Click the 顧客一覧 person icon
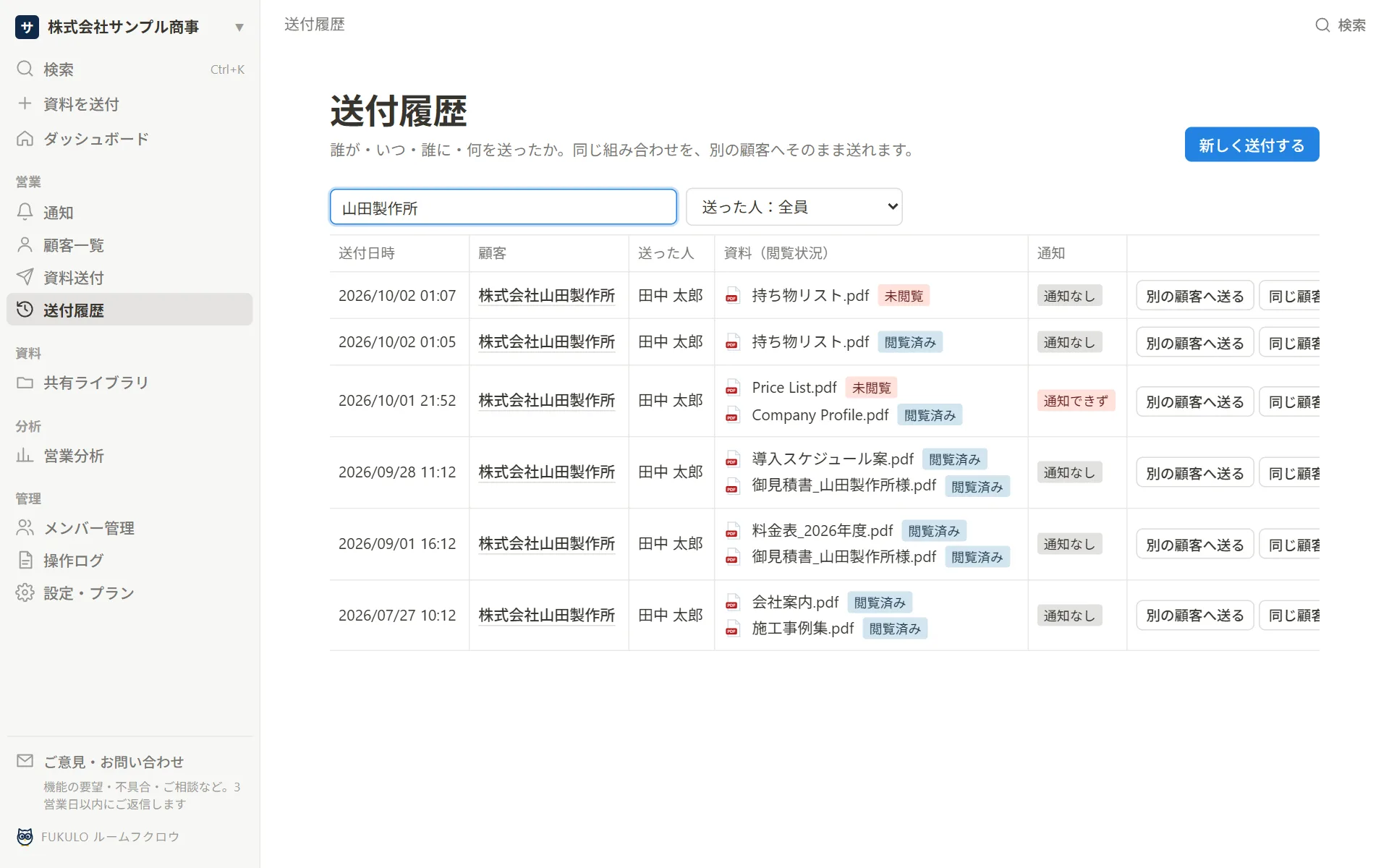Viewport: 1389px width, 868px height. (25, 244)
